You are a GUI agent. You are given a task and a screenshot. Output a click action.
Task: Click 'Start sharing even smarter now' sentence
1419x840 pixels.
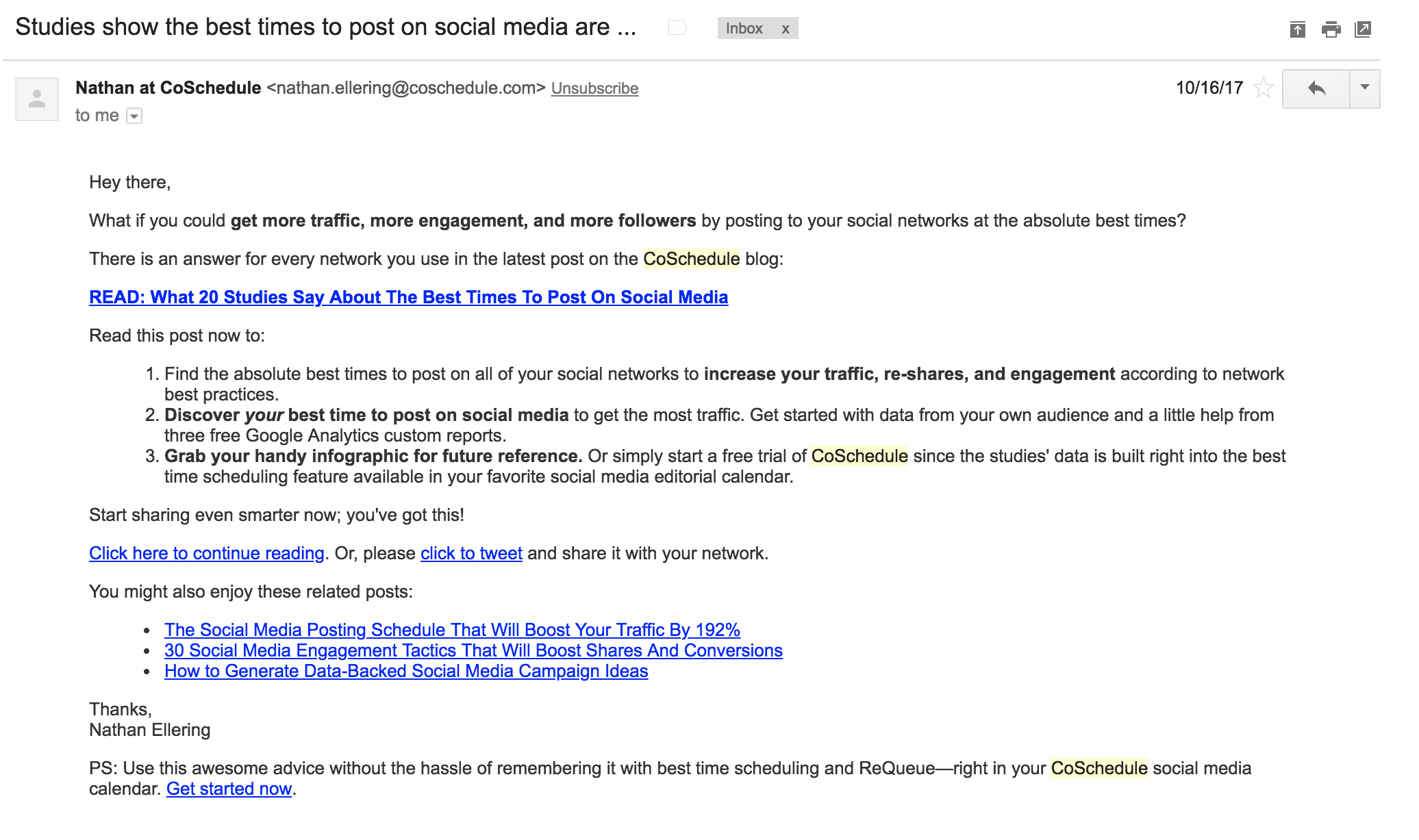click(277, 515)
